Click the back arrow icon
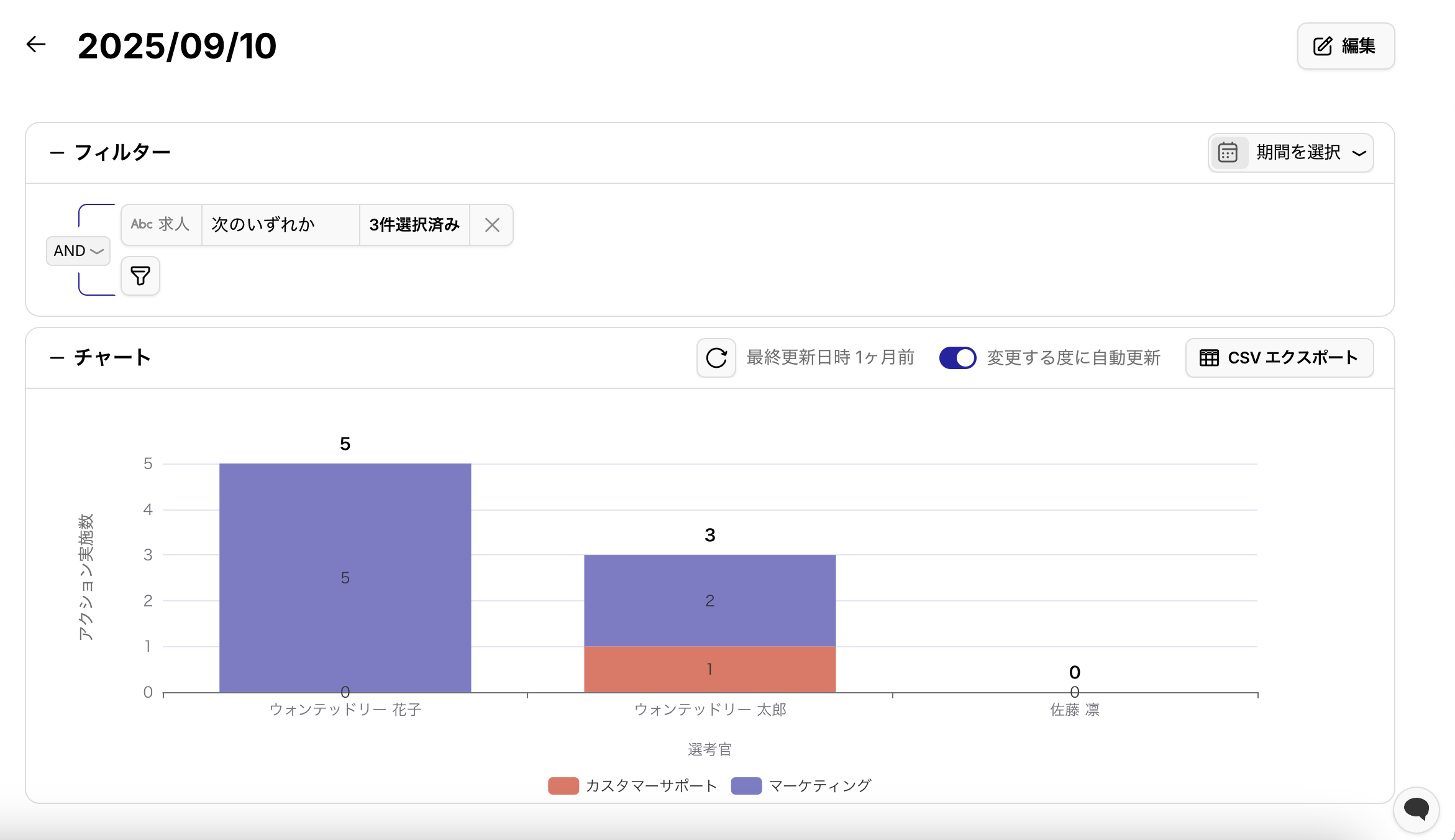The width and height of the screenshot is (1455, 840). click(x=36, y=45)
